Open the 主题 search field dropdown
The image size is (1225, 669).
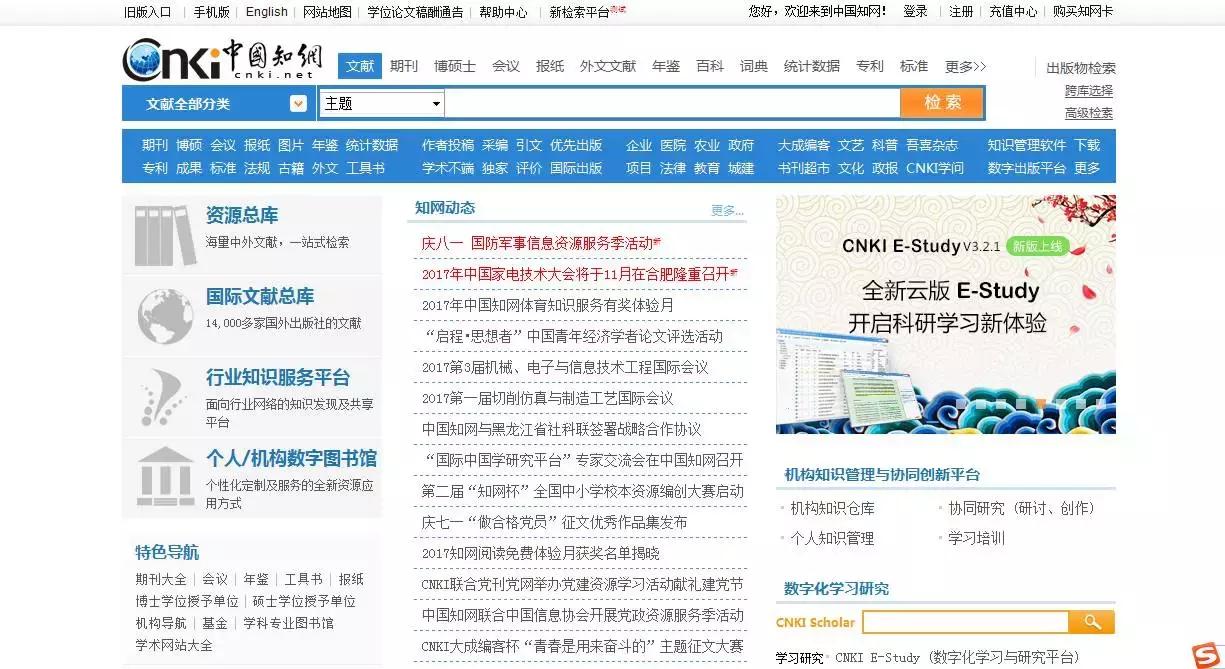[x=380, y=103]
